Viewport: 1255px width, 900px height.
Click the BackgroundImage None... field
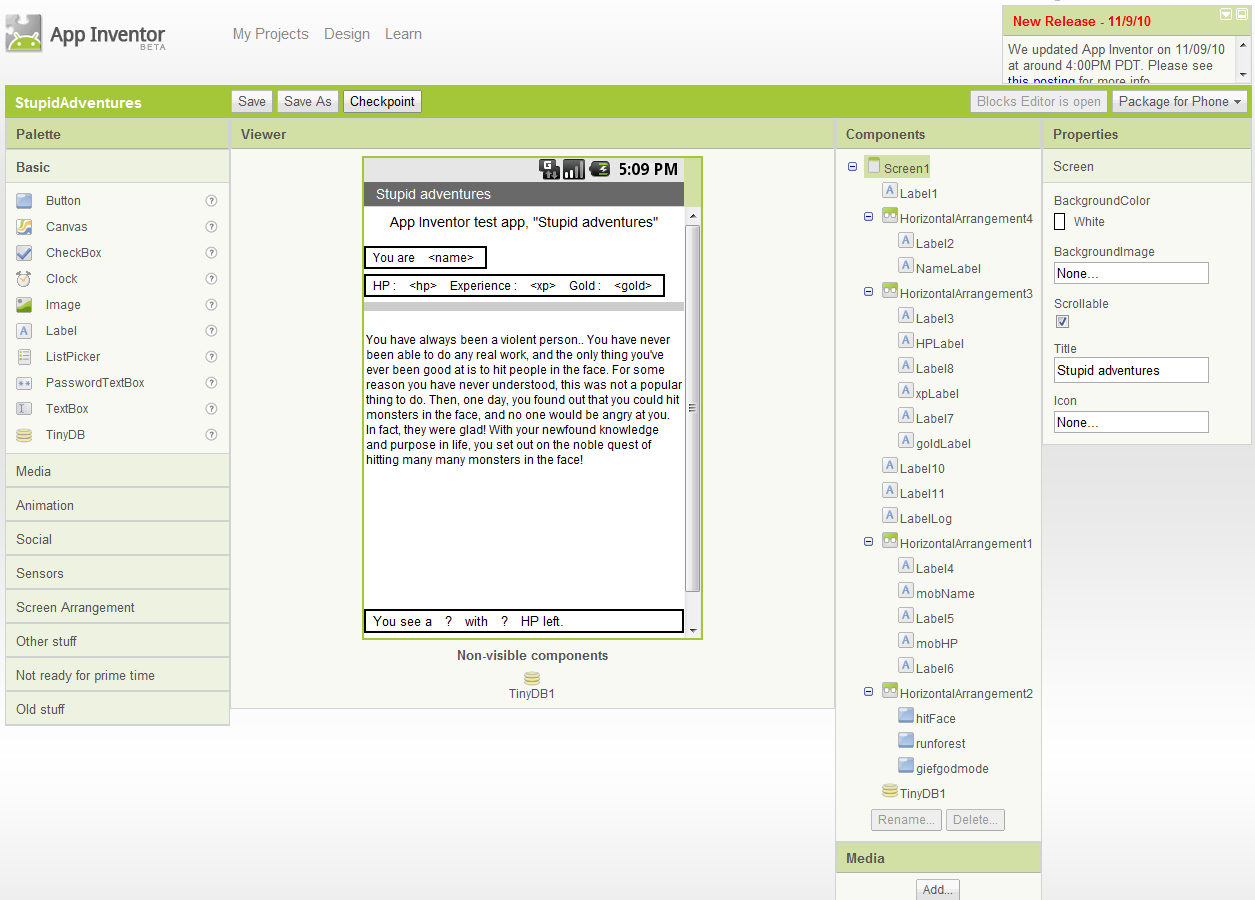pyautogui.click(x=1131, y=273)
